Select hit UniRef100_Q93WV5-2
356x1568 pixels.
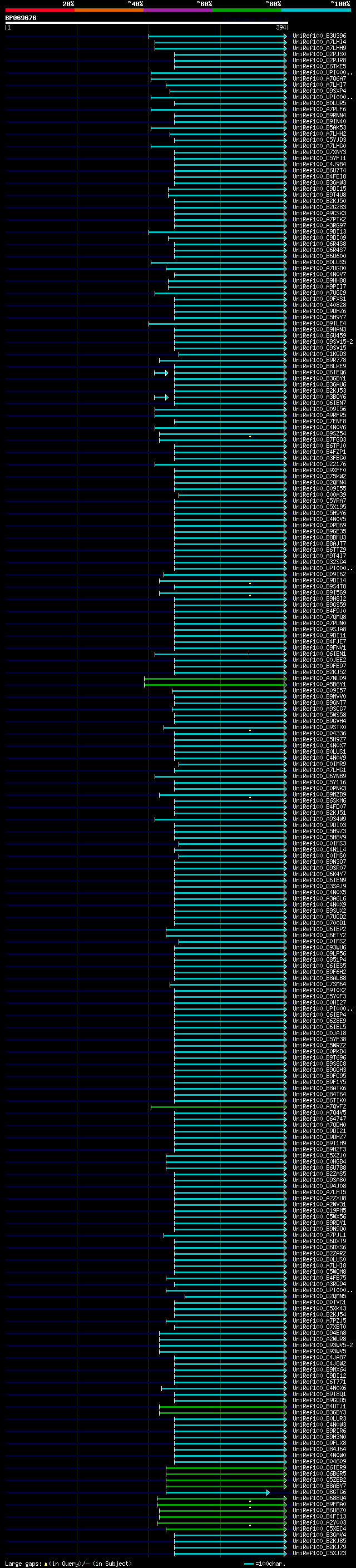pyautogui.click(x=323, y=1345)
